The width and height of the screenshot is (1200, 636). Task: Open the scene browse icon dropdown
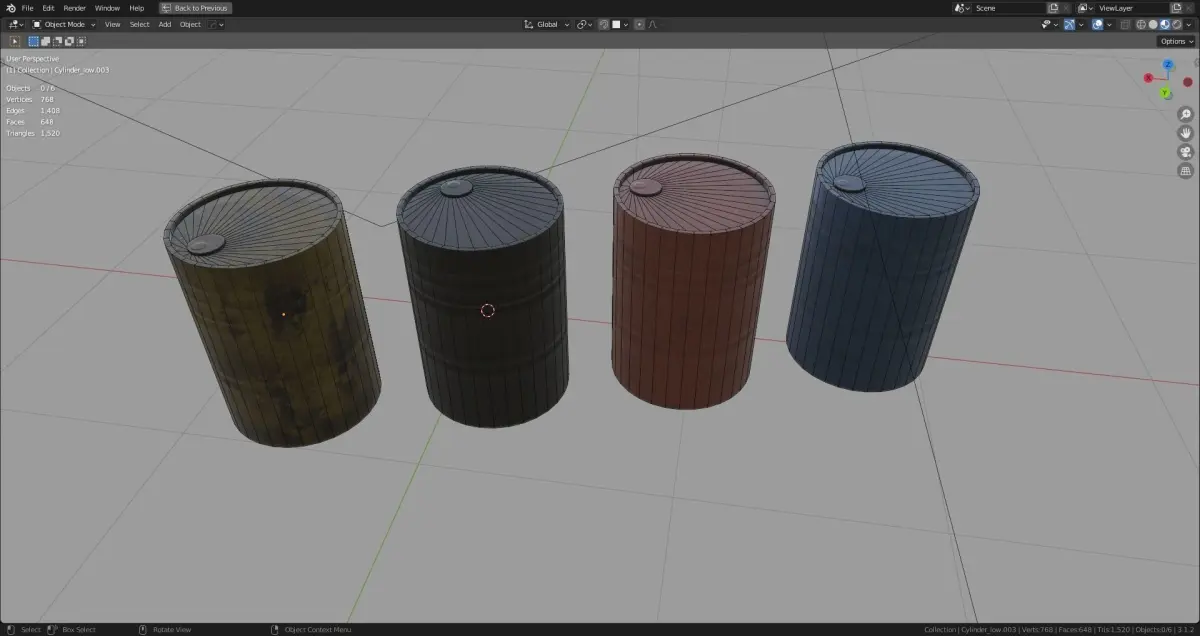pyautogui.click(x=962, y=8)
